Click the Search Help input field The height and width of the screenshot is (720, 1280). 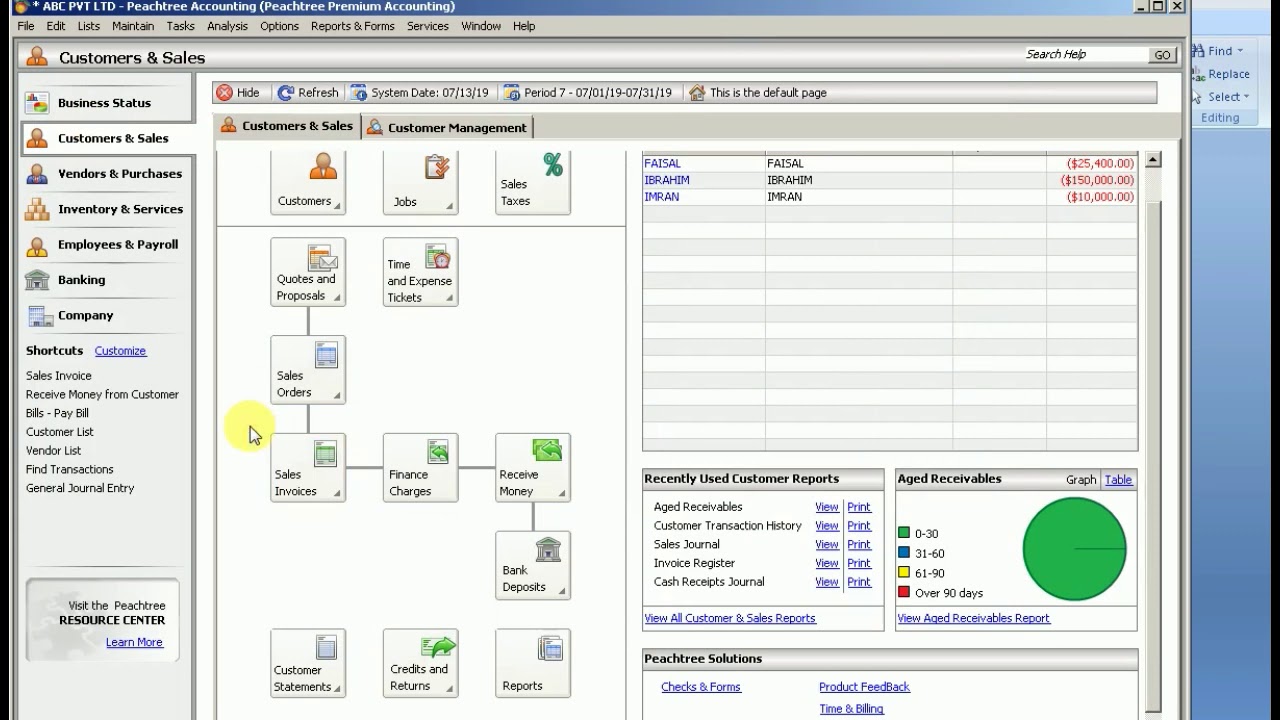pos(1083,55)
